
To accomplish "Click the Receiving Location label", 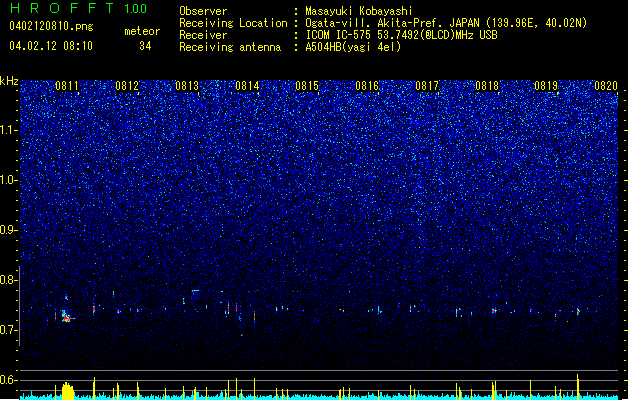I will point(233,23).
